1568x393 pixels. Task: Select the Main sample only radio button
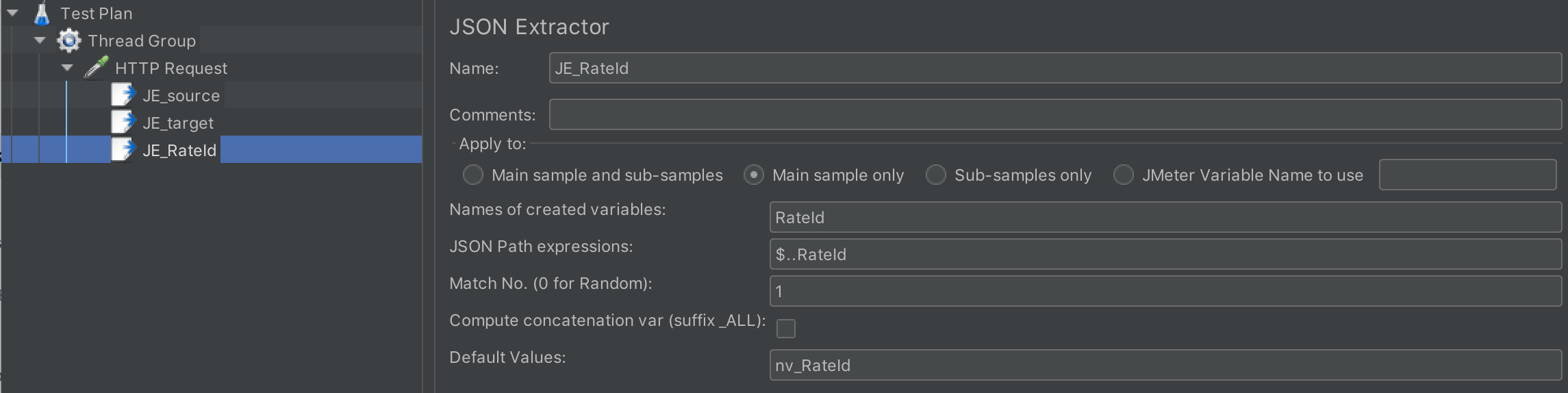pos(753,175)
